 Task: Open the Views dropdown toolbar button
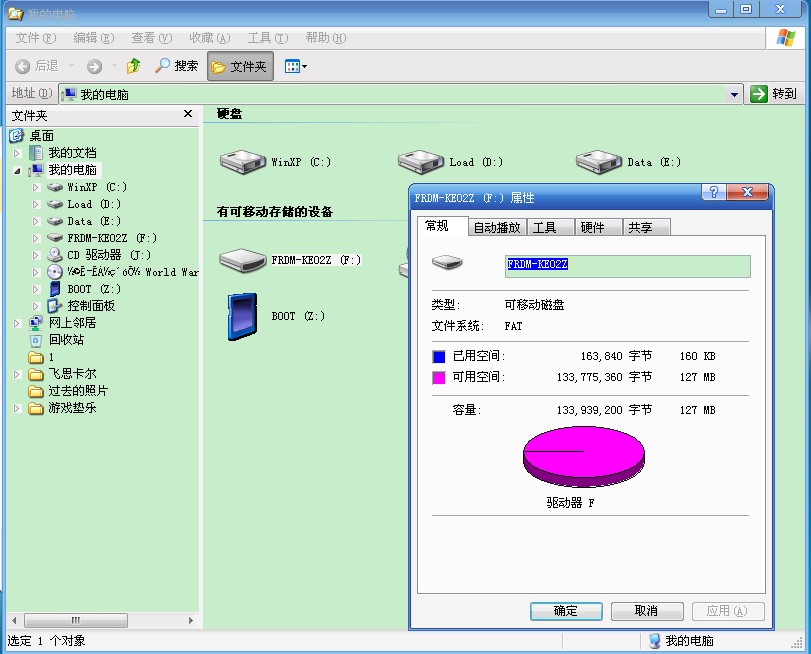[296, 66]
